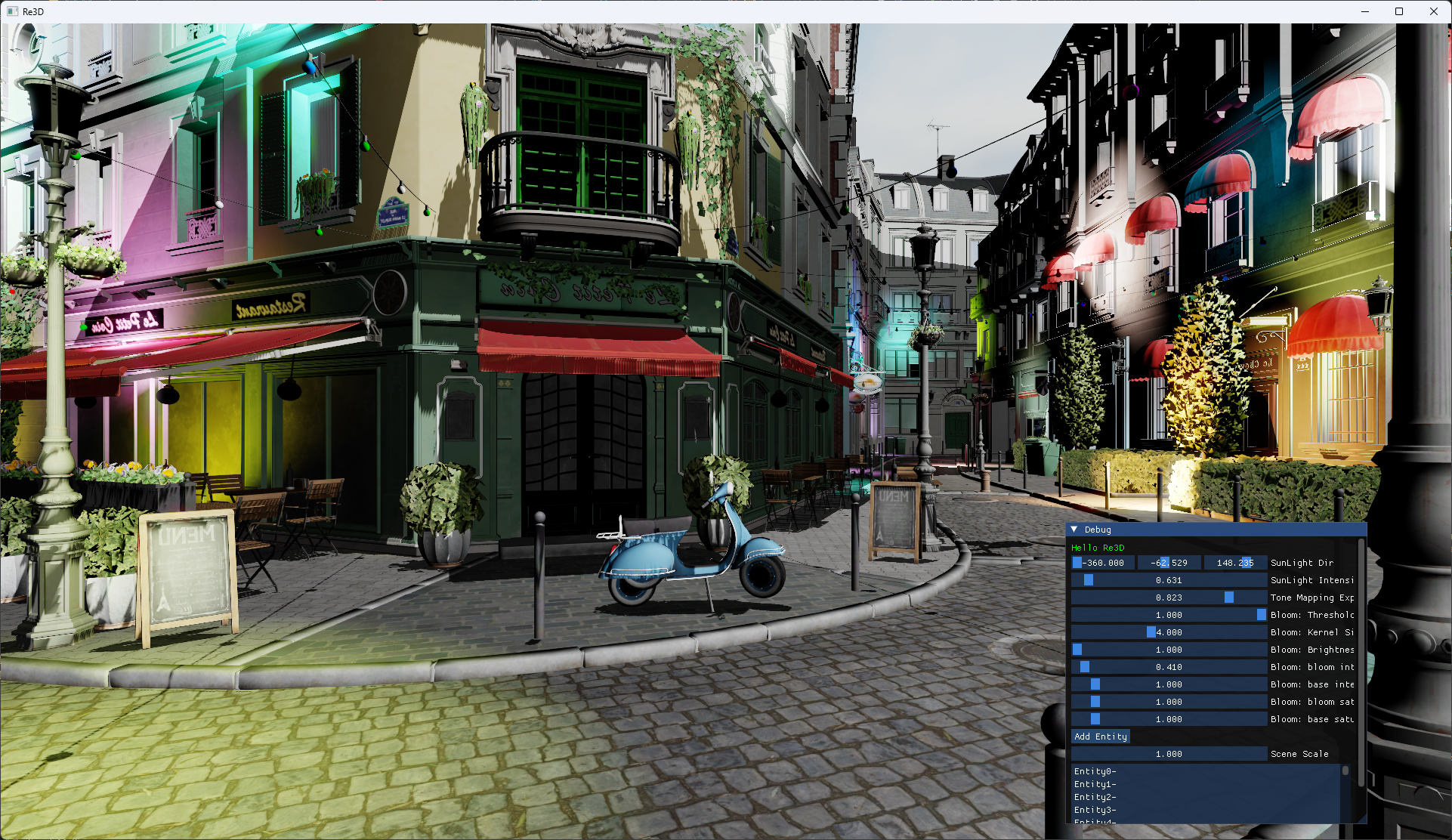Click the second SunLight Dir slider field
Viewport: 1452px width, 840px height.
(x=1169, y=563)
